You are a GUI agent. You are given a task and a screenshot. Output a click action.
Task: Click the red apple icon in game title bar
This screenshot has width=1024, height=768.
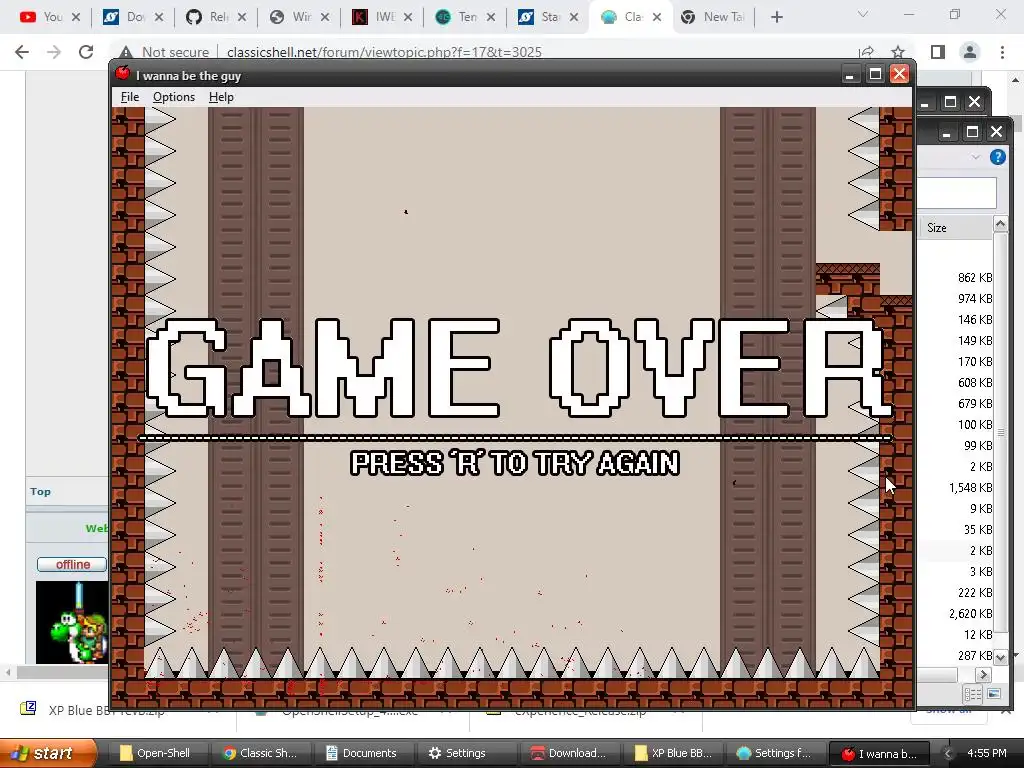click(x=122, y=74)
